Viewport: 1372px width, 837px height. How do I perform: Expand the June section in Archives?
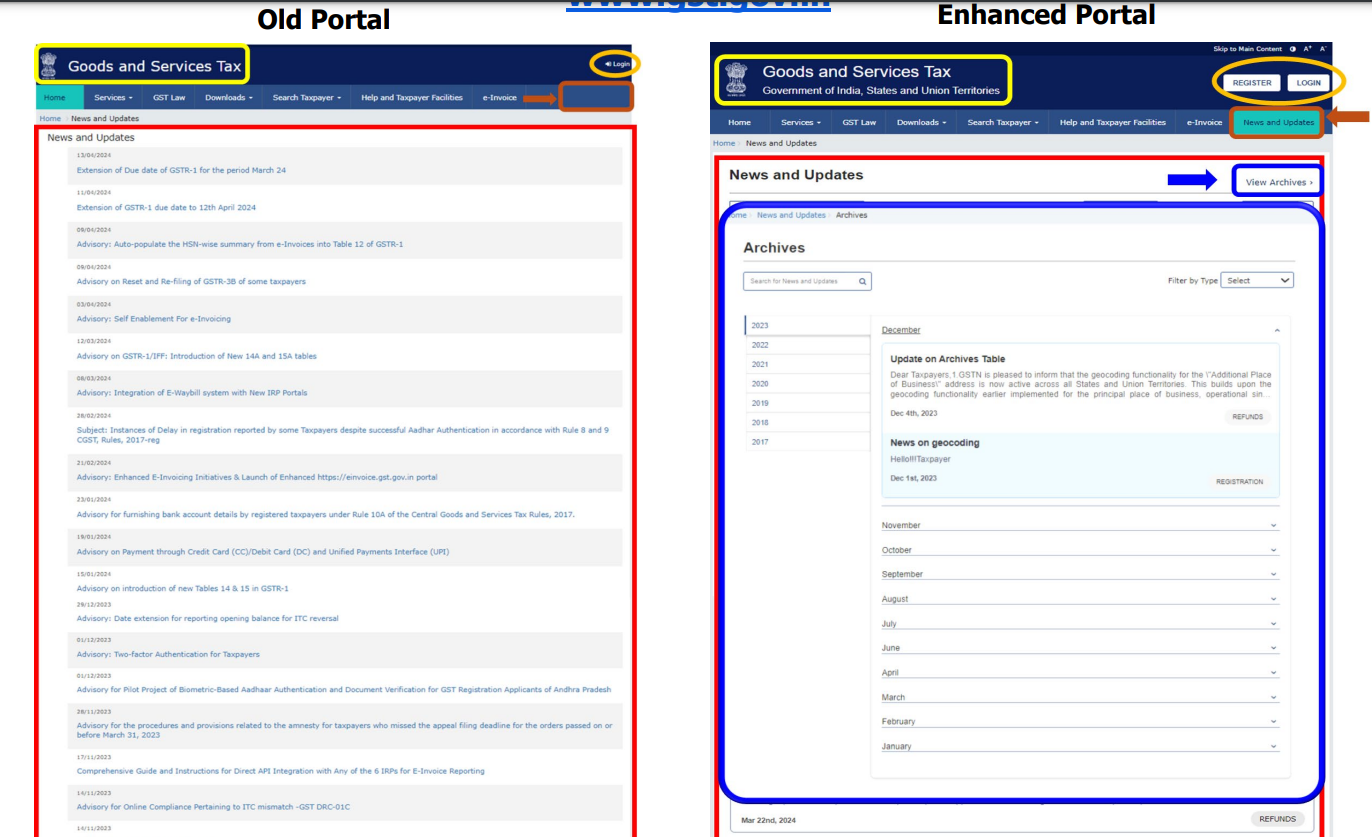1080,648
